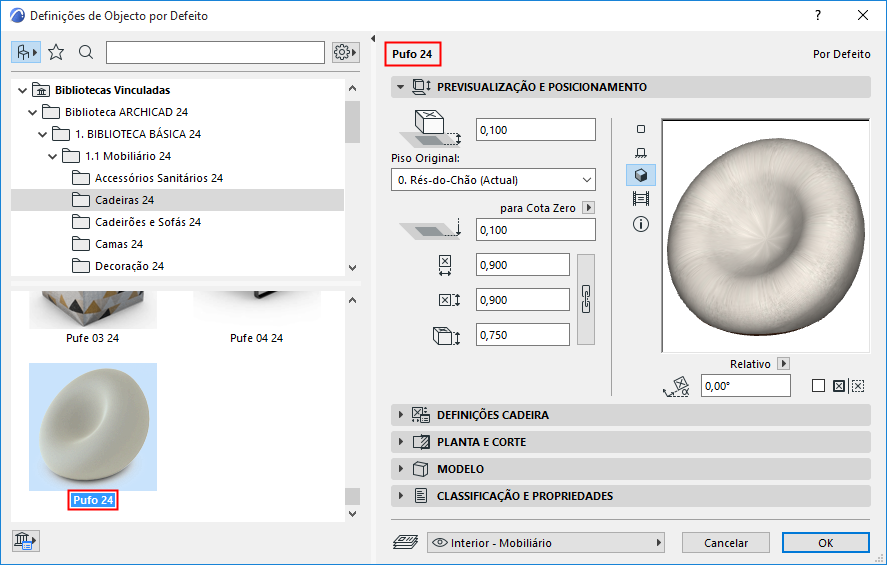The width and height of the screenshot is (887, 565).
Task: Toggle the chain link proportion lock
Action: click(x=586, y=299)
